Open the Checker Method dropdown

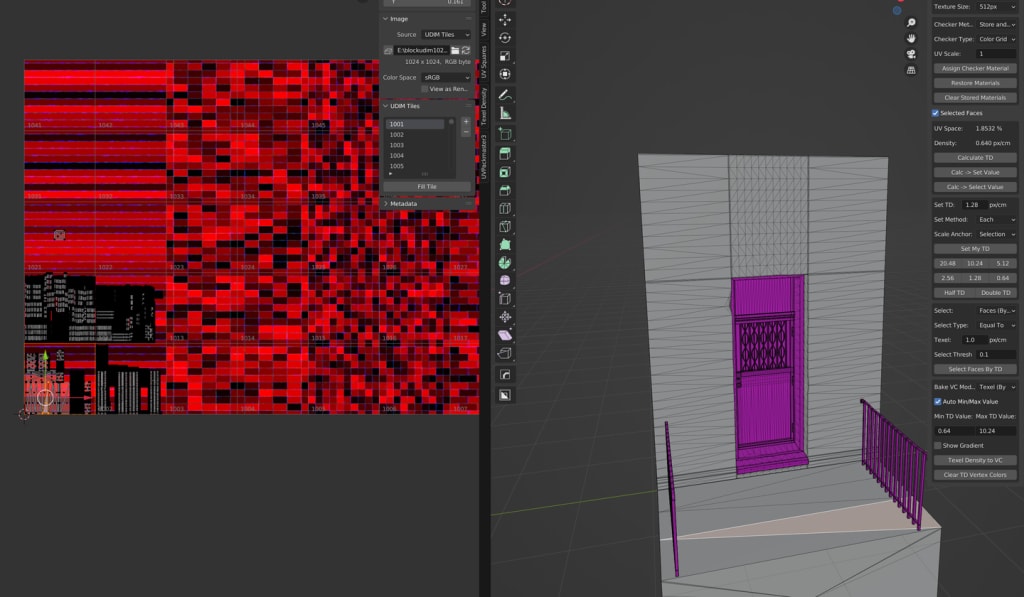997,24
